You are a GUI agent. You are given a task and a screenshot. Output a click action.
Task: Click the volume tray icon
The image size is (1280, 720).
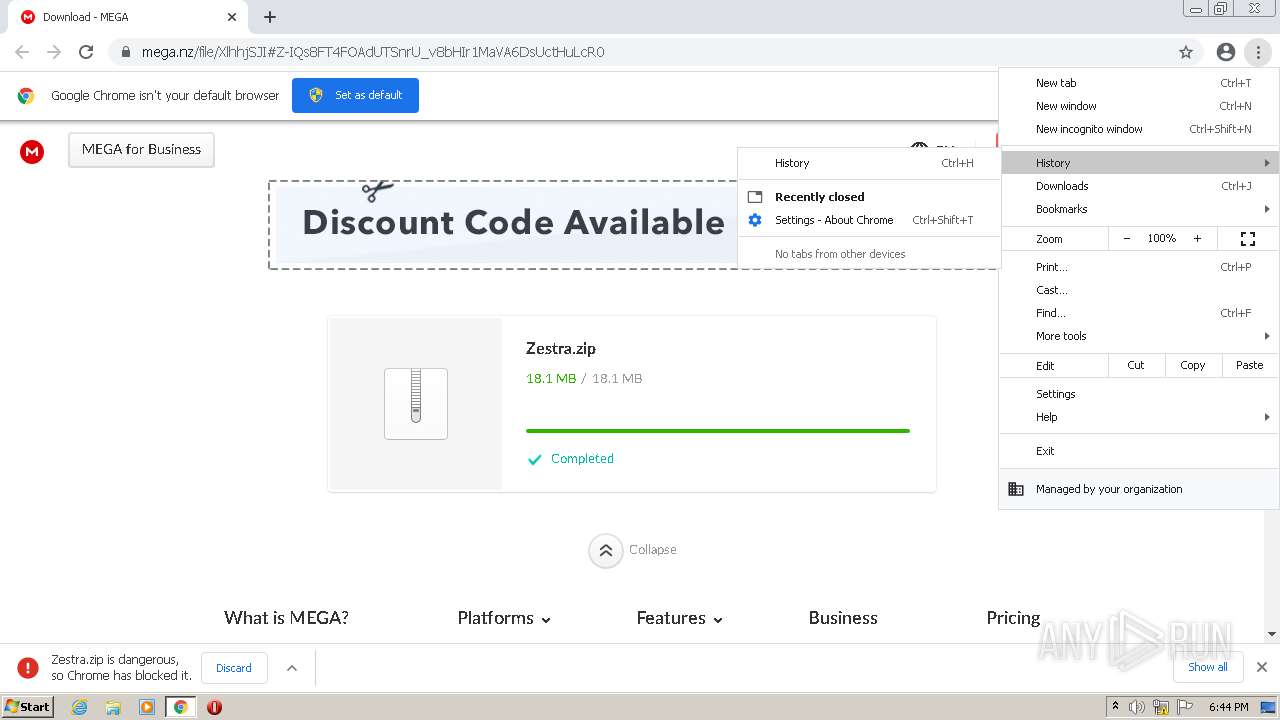coord(1137,707)
